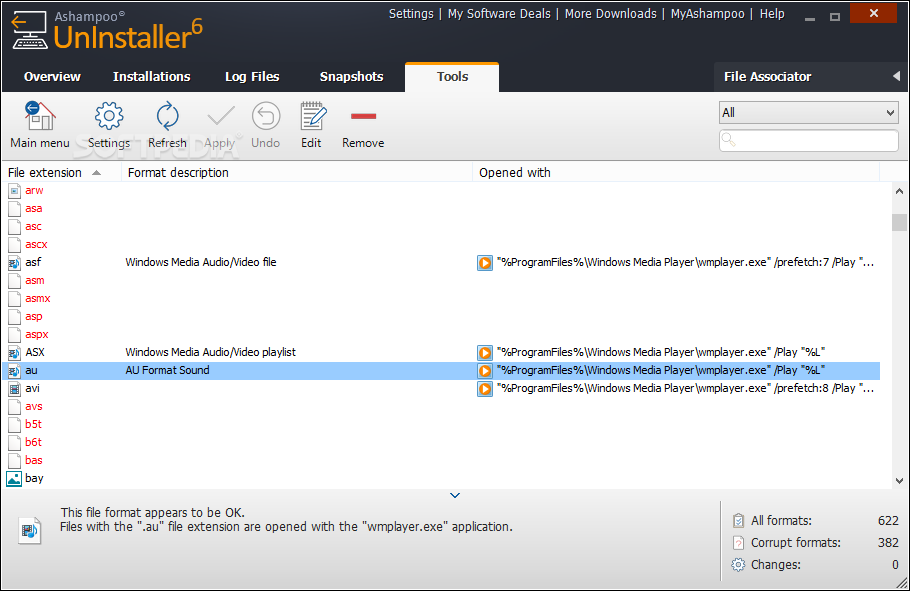This screenshot has width=910, height=591.
Task: Click 'AU Format Sound' description
Action: coord(167,370)
